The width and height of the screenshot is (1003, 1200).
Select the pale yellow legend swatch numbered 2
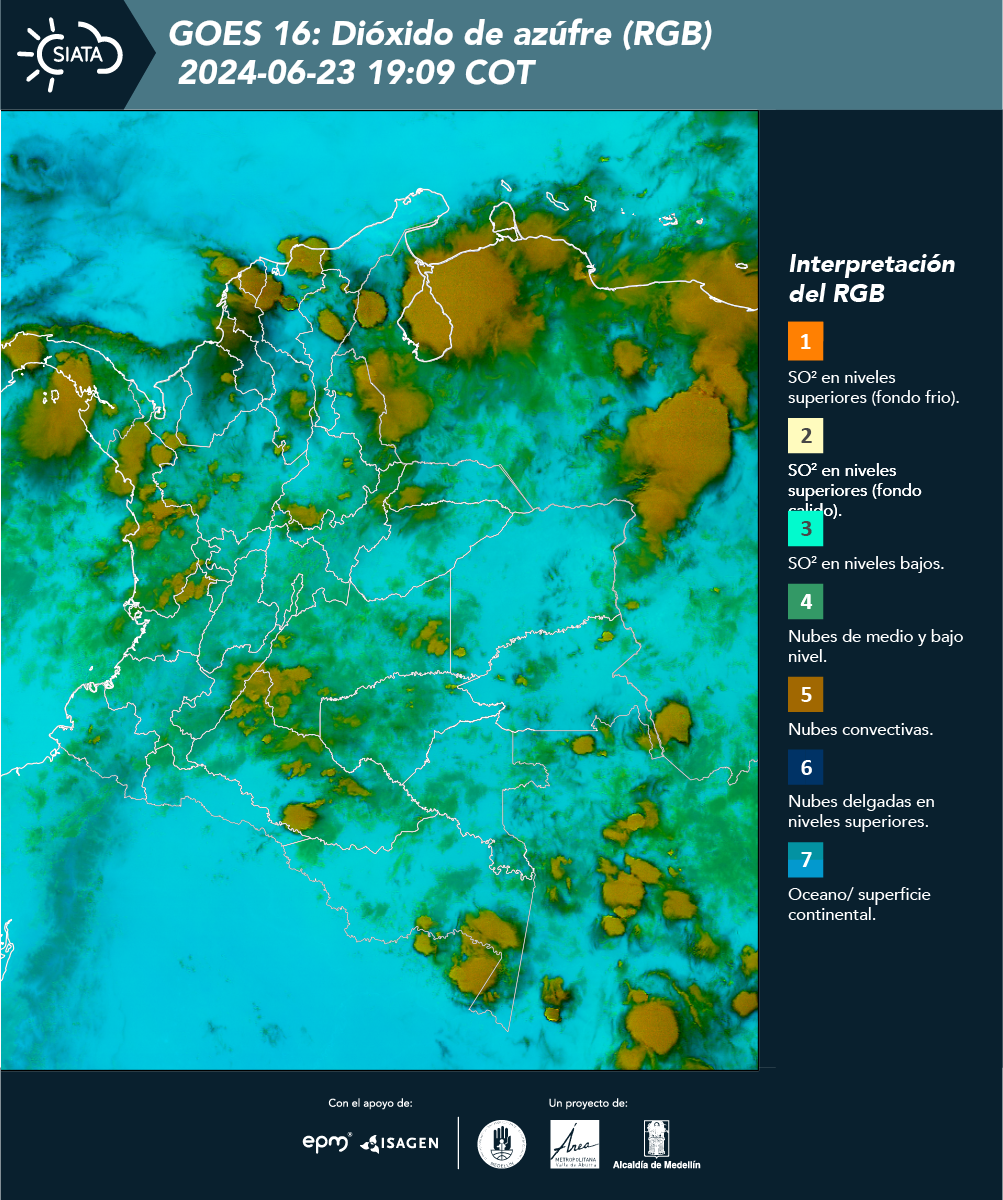805,436
